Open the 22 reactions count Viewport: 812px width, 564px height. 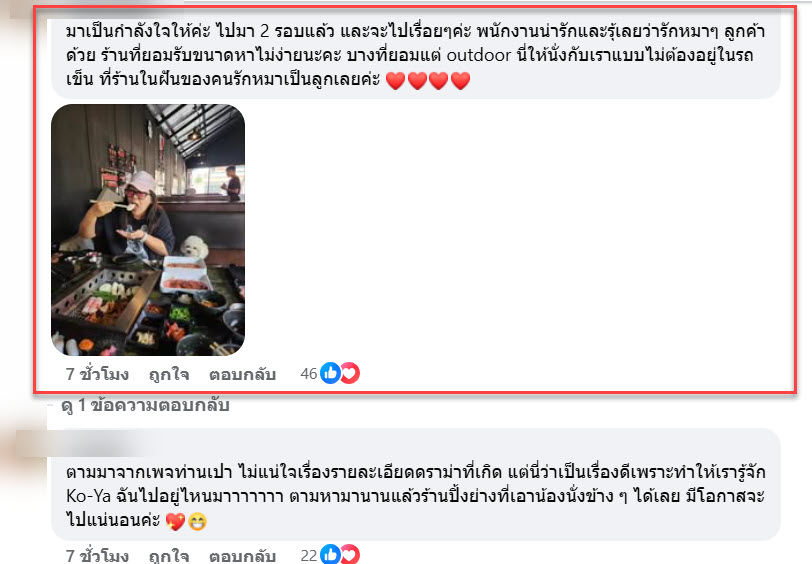309,555
